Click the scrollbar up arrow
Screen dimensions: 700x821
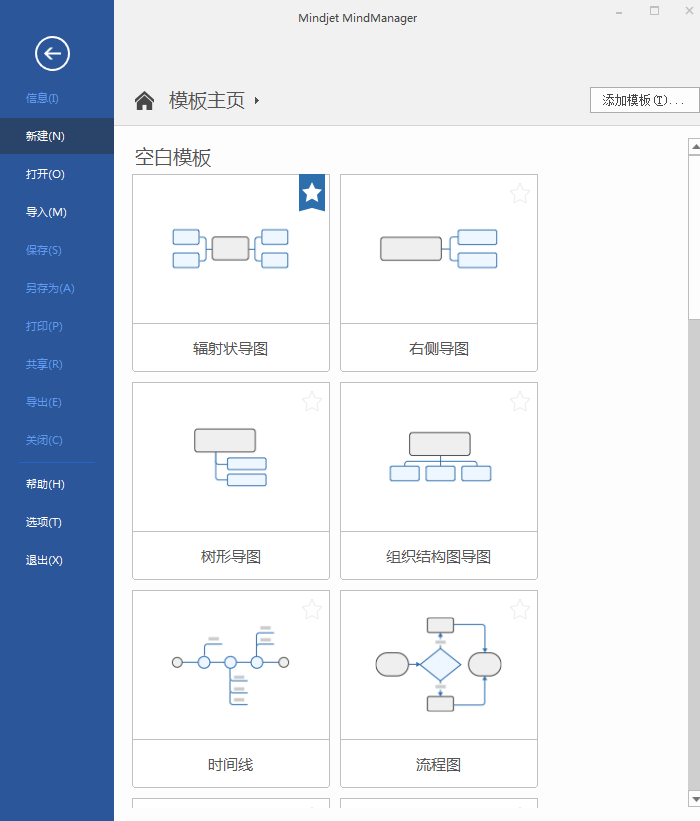pos(694,147)
